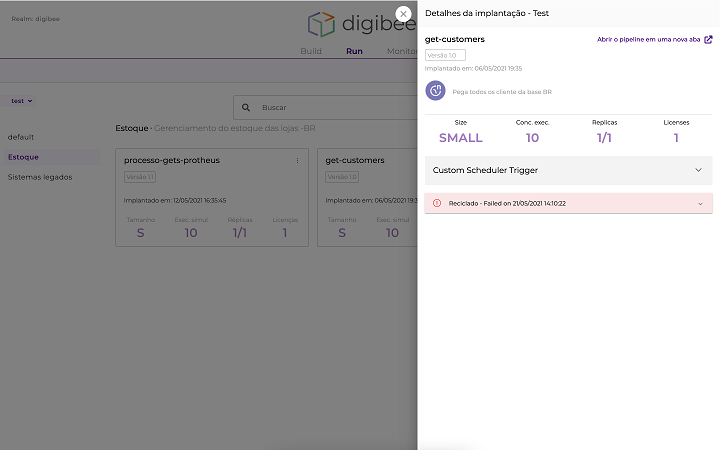The image size is (721, 450).
Task: Expand the Custom Scheduler Trigger section
Action: pos(698,170)
